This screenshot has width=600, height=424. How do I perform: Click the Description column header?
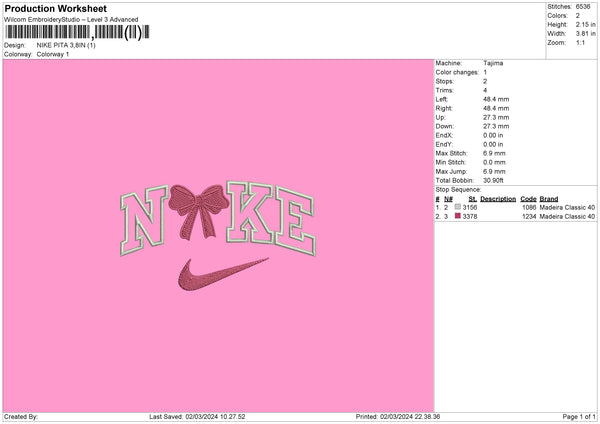click(x=497, y=198)
